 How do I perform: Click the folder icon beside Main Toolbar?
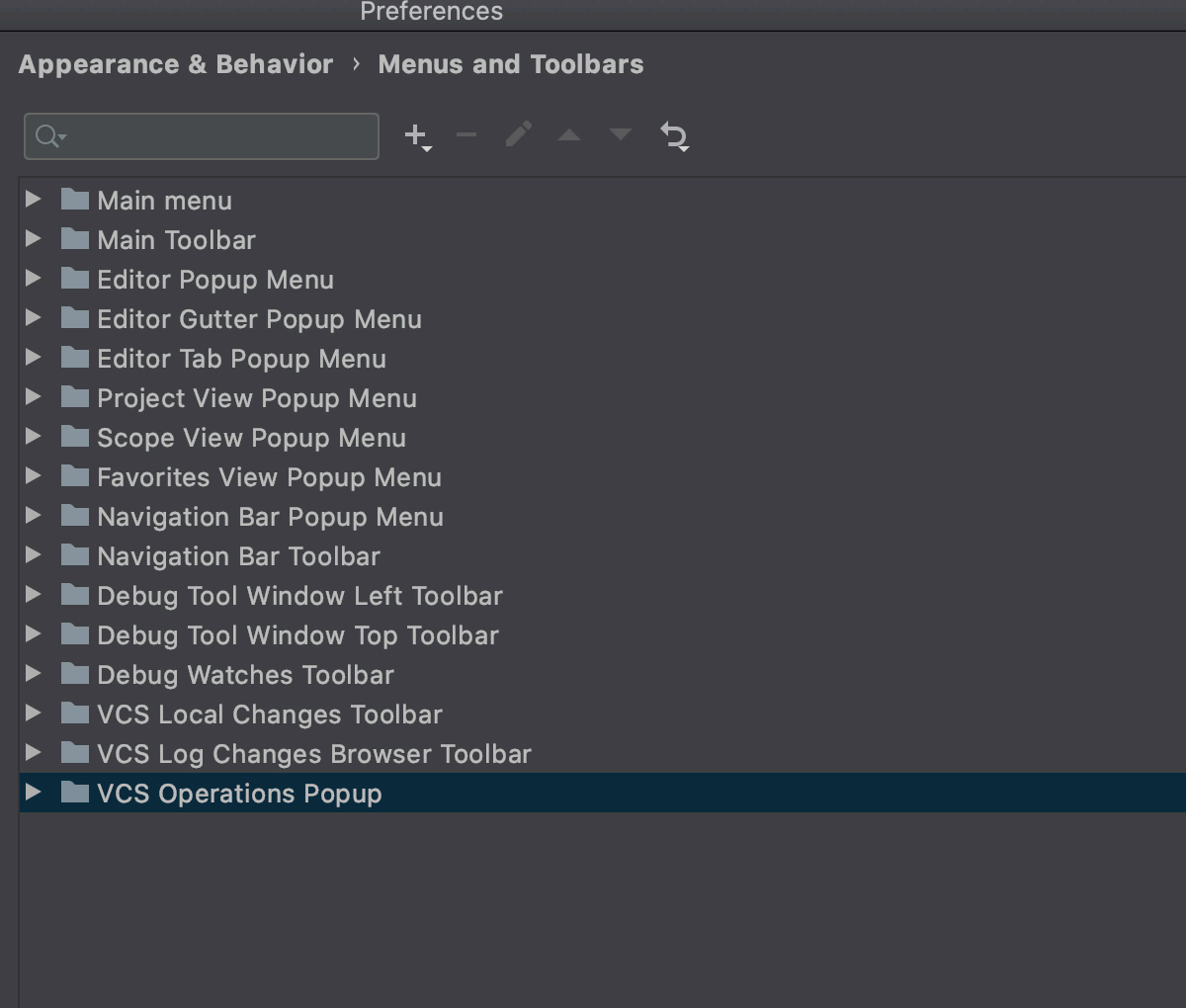pyautogui.click(x=75, y=238)
